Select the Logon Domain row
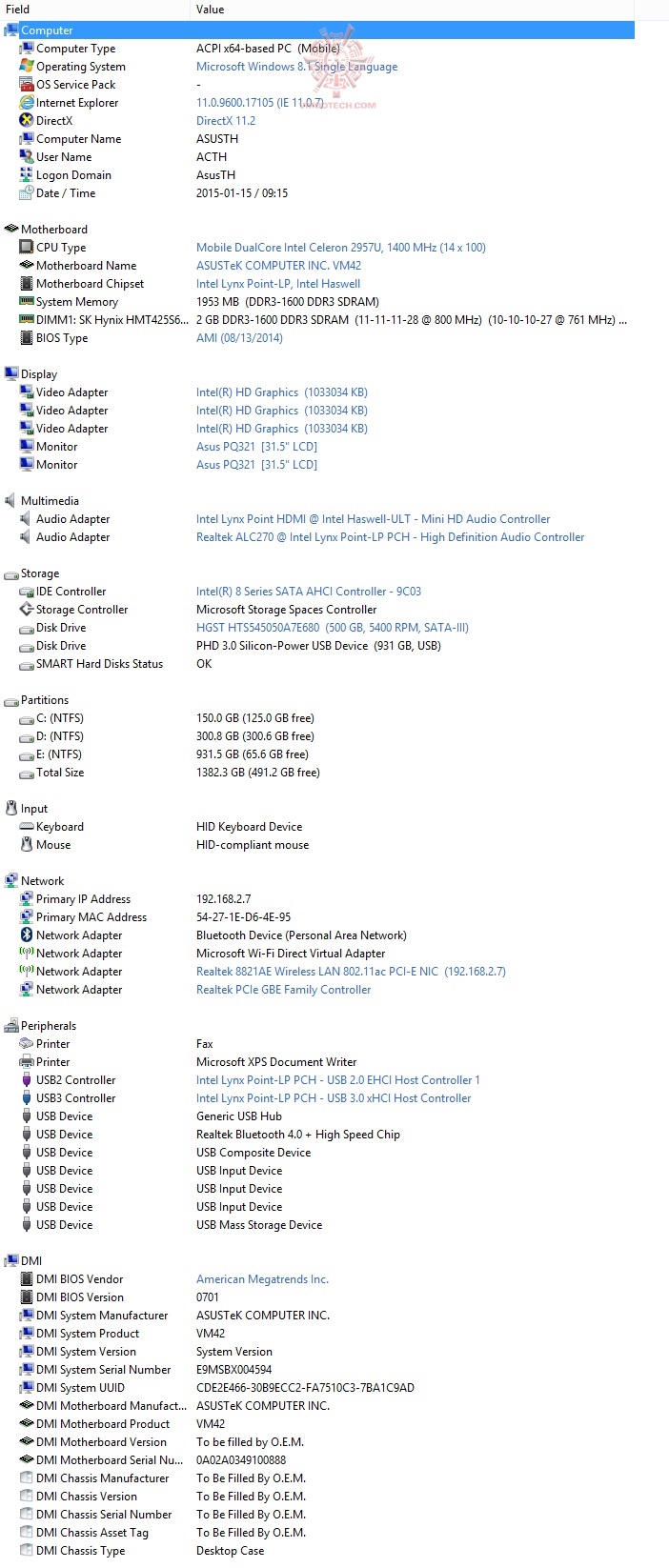669x1568 pixels. point(317,175)
